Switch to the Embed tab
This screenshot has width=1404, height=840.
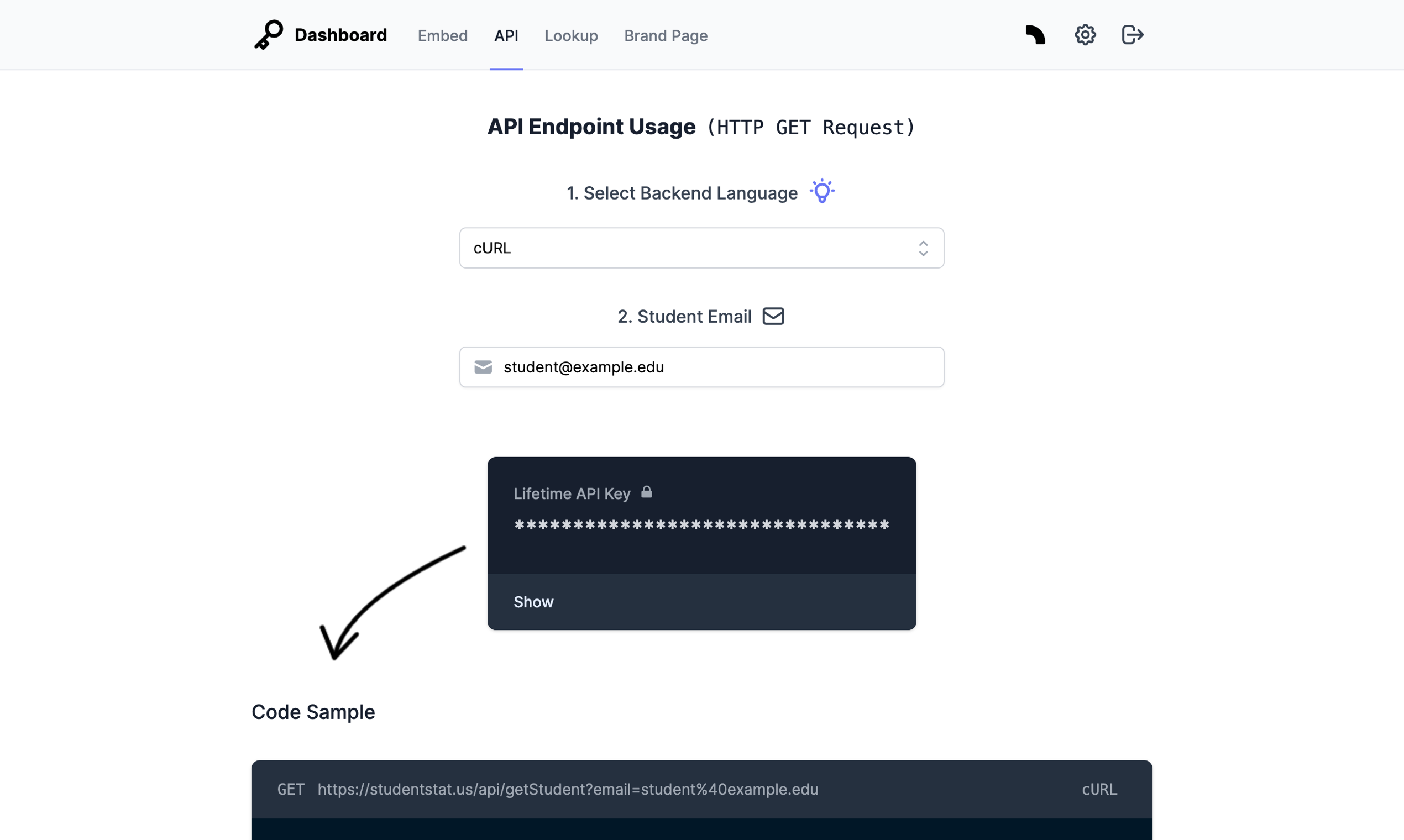[443, 35]
